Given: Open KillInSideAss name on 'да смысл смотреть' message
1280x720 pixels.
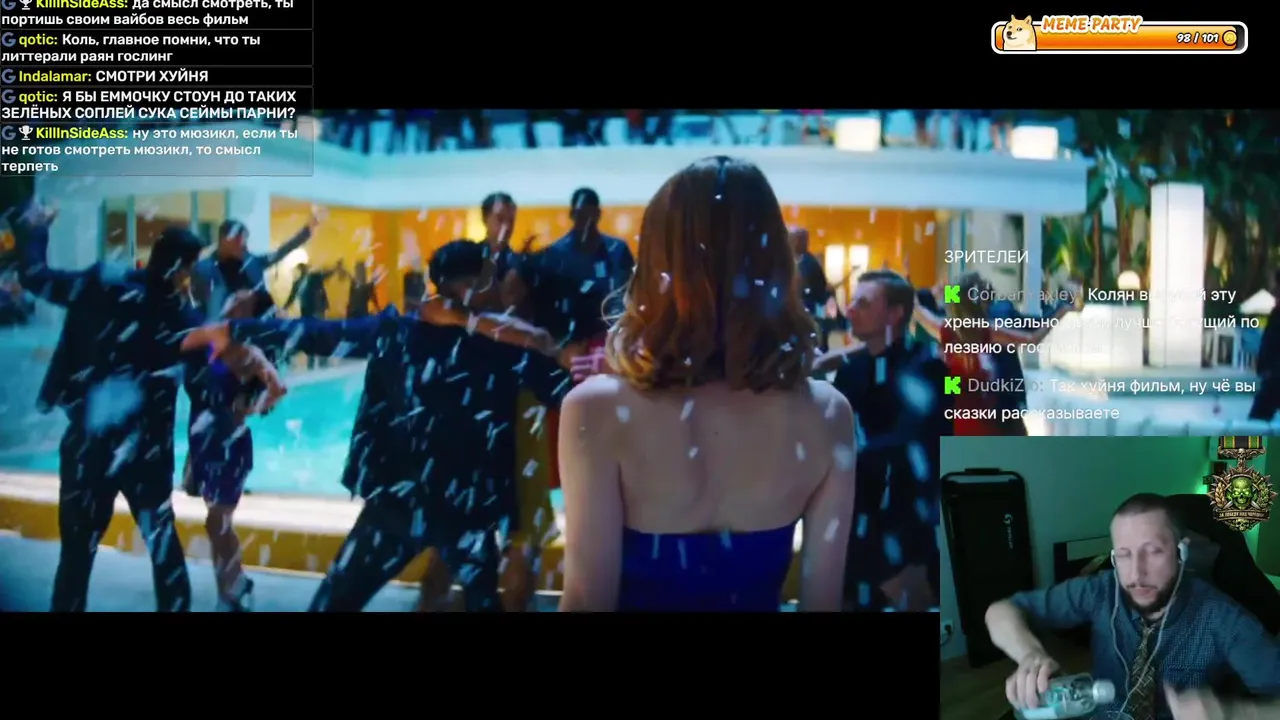Looking at the screenshot, I should 82,4.
